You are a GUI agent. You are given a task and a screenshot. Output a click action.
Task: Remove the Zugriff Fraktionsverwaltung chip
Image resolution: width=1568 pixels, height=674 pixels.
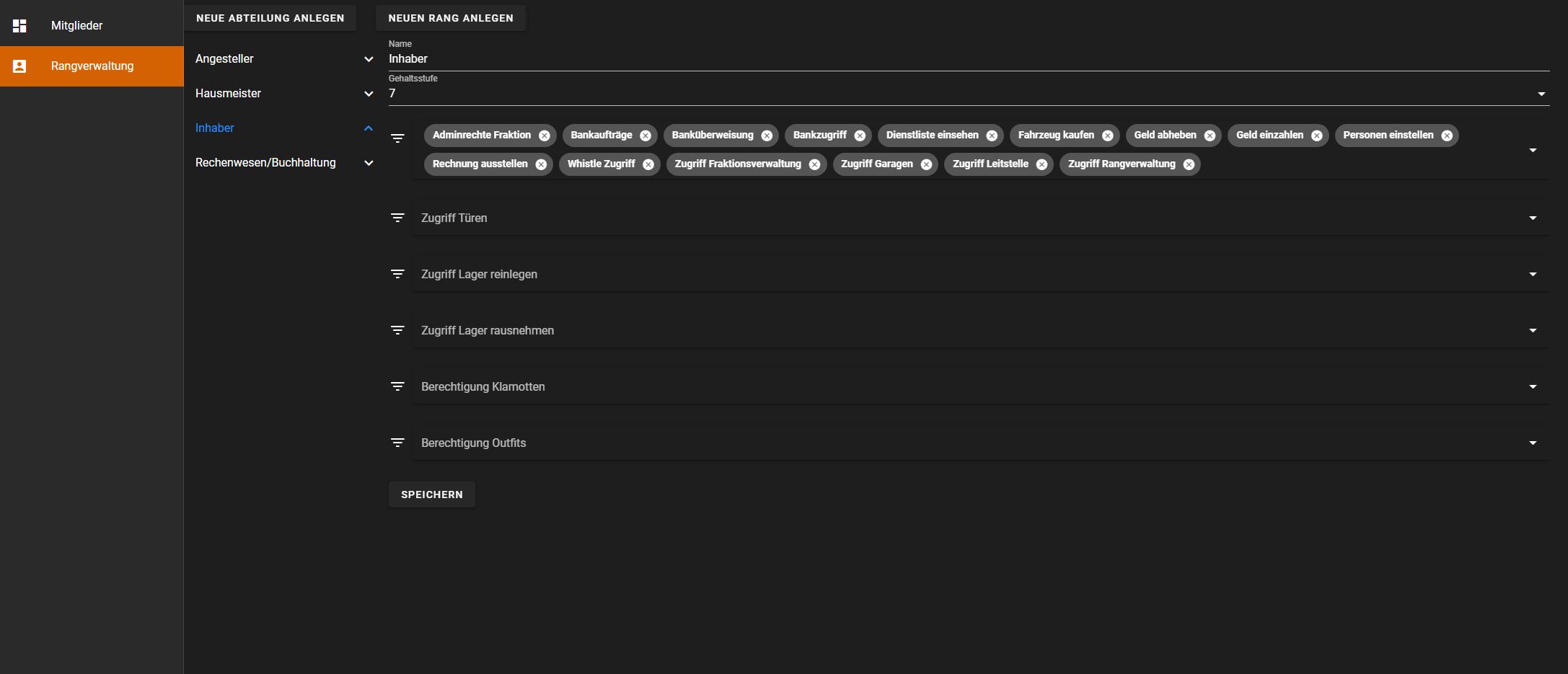point(814,164)
